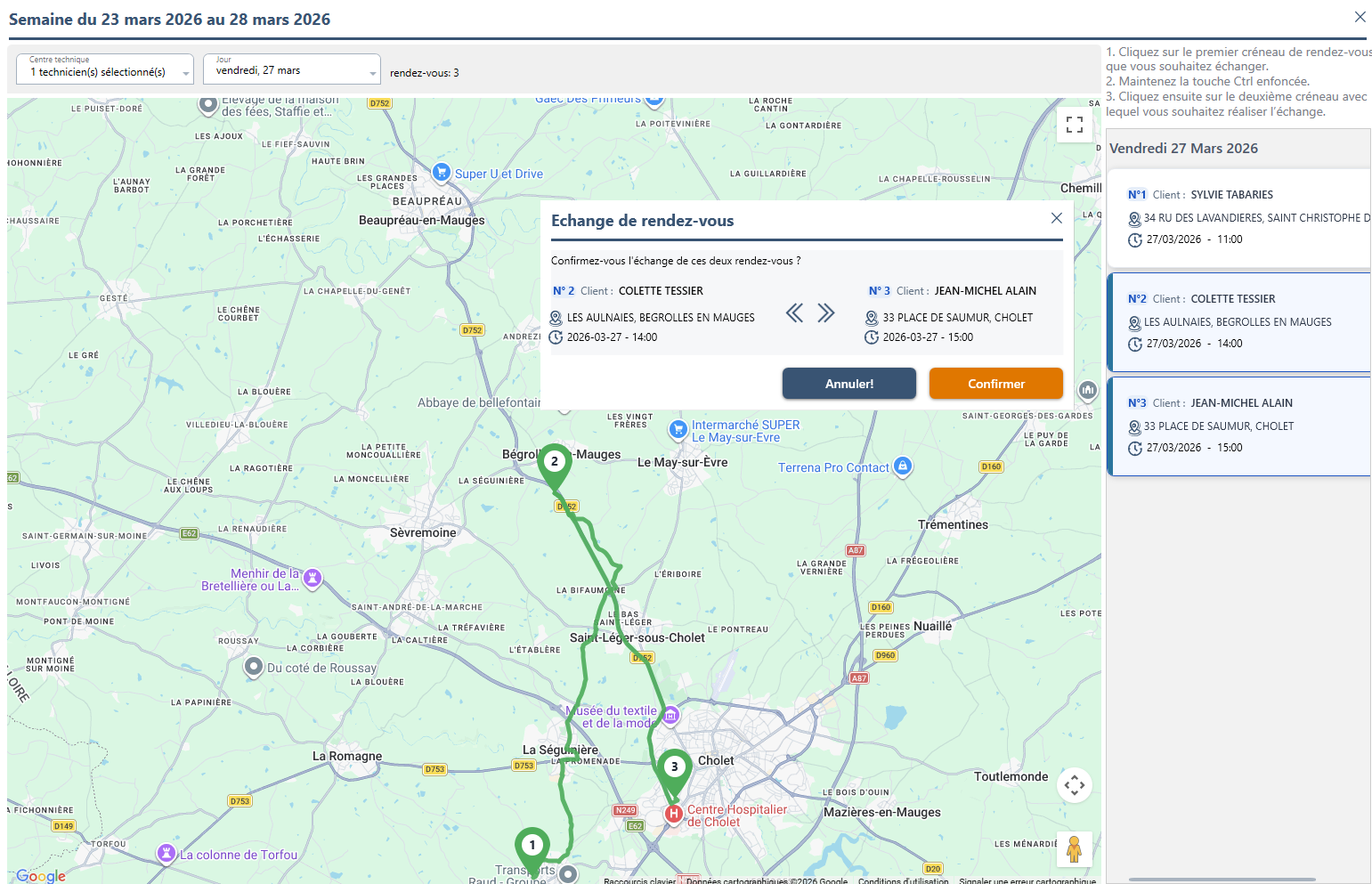Click the location icon beside LES AULNAIES in dialog

coord(556,318)
